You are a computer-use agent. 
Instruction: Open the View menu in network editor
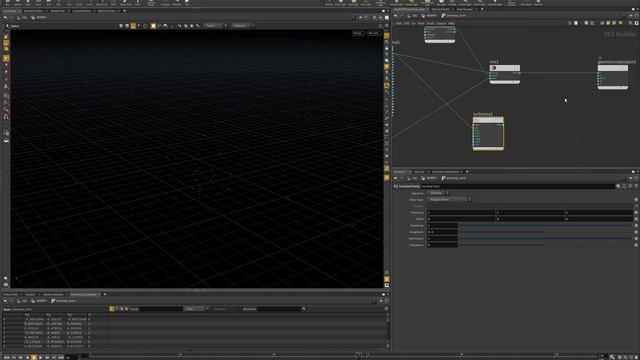click(421, 23)
